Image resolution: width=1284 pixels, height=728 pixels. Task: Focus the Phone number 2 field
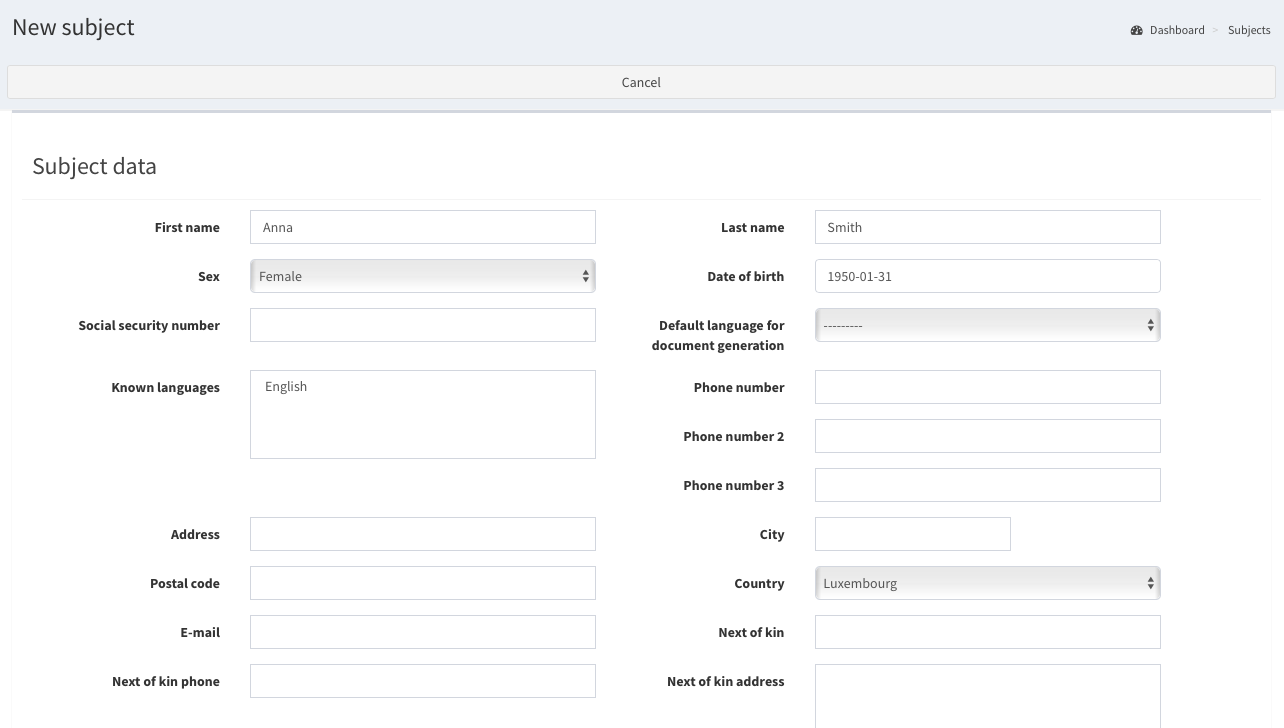click(x=987, y=436)
